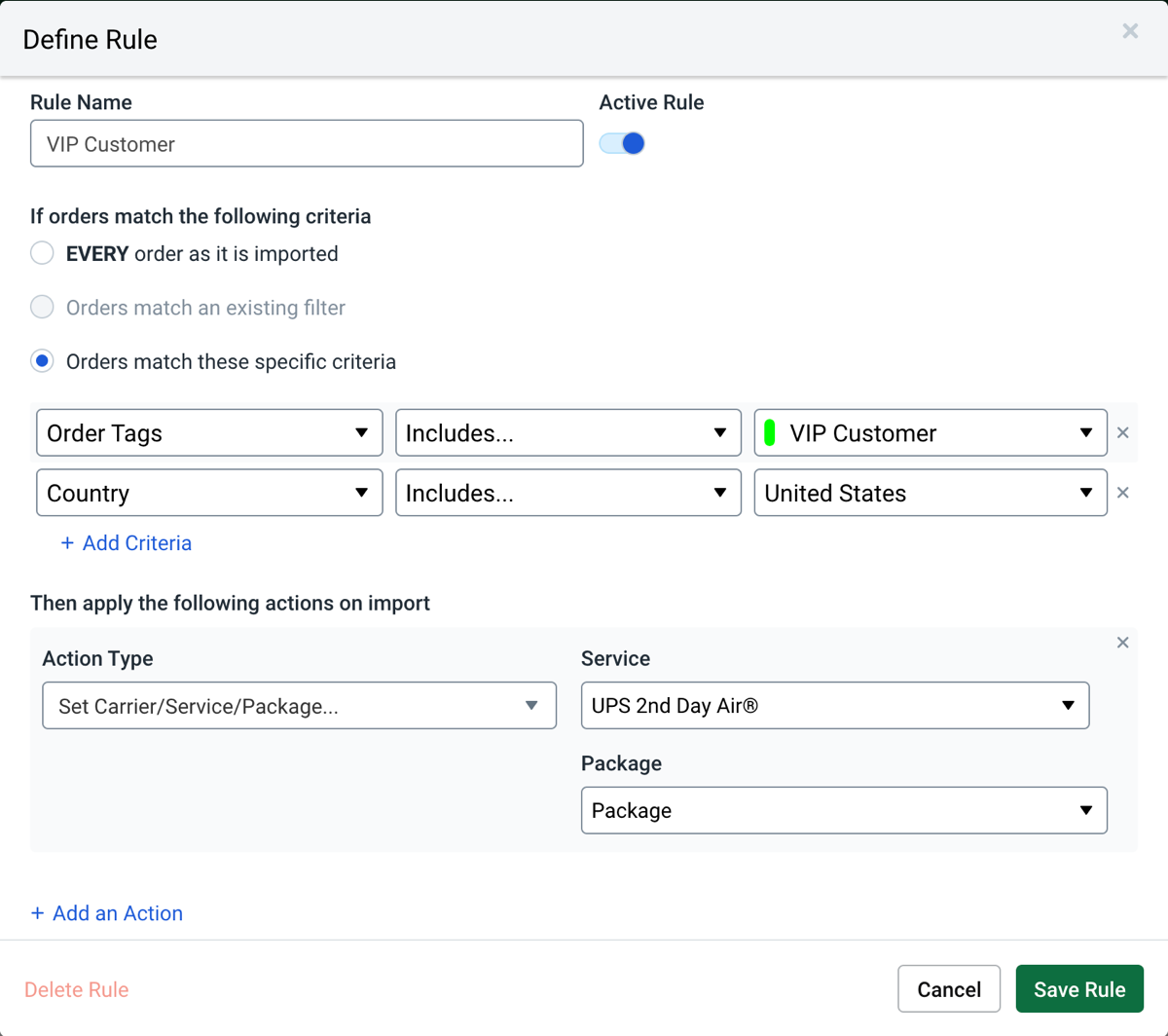Open the Package type dropdown

point(843,811)
